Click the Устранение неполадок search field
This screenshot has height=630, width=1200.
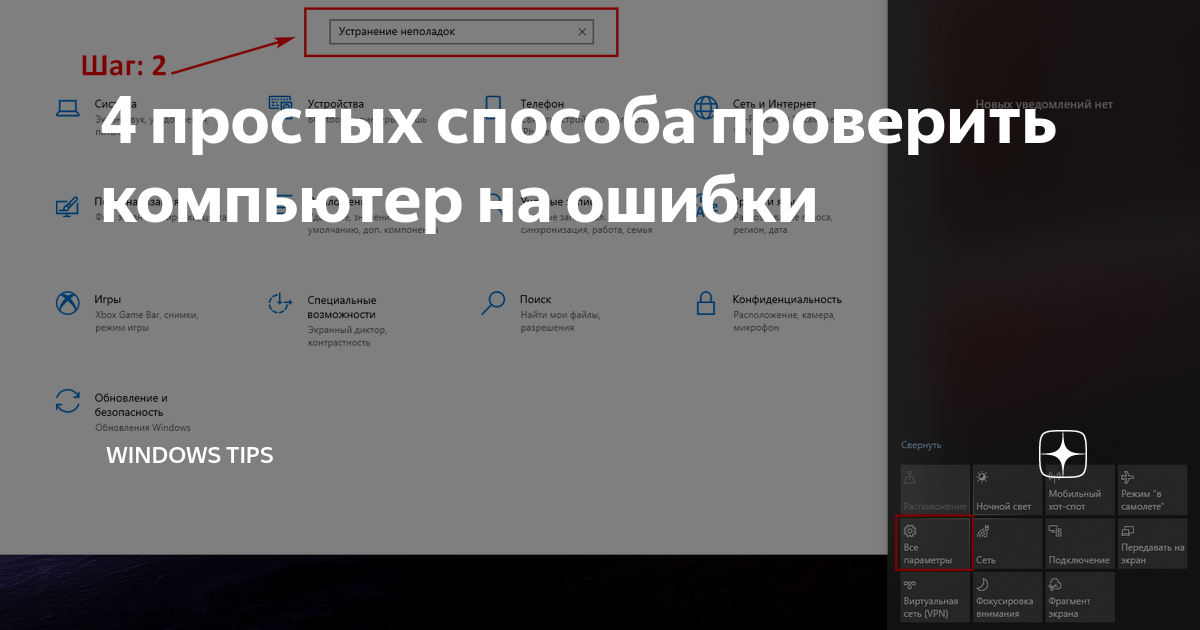pos(450,32)
